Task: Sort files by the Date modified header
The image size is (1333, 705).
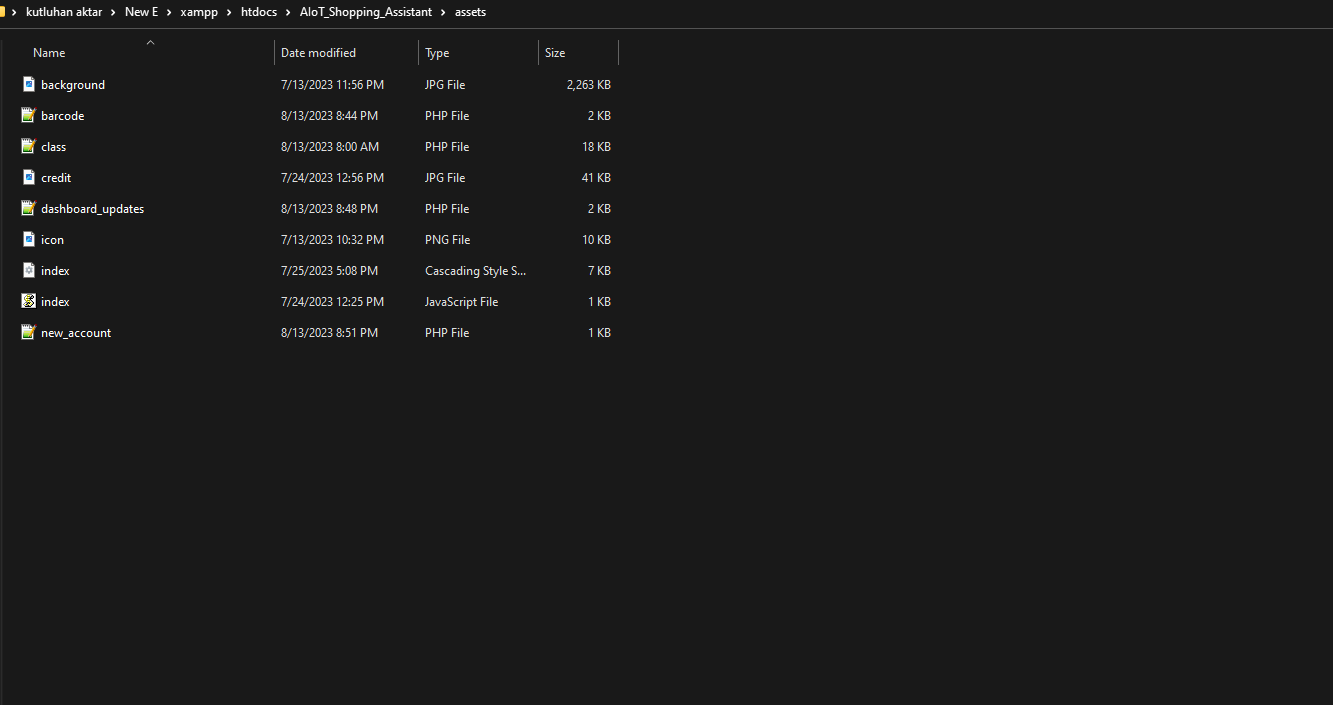Action: coord(316,52)
